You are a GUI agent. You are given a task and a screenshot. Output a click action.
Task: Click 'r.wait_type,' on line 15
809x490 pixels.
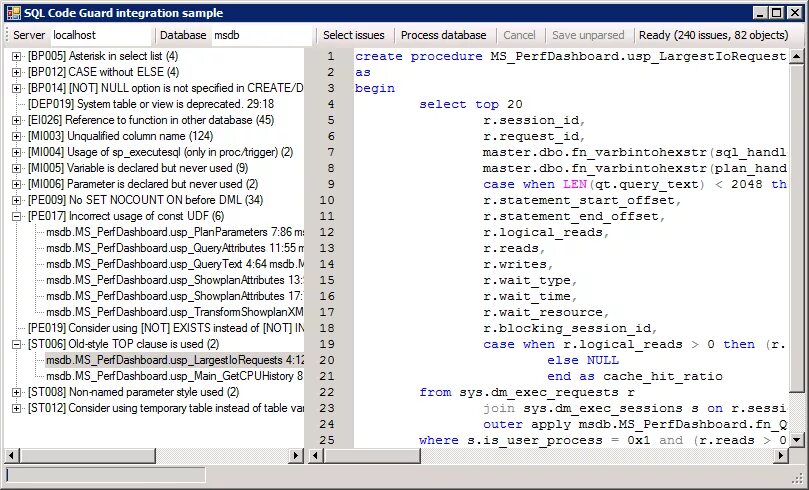[x=530, y=280]
